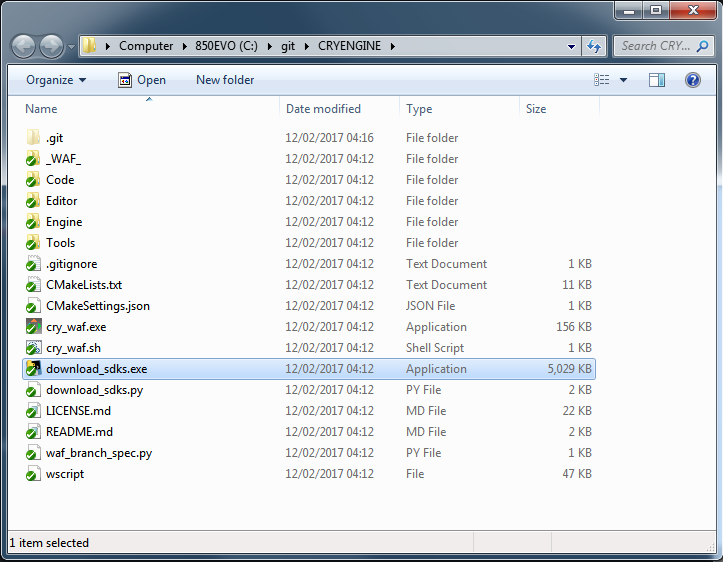Screen dimensions: 723x562
Task: Refresh the CRYENGINE folder listing
Action: (x=593, y=46)
